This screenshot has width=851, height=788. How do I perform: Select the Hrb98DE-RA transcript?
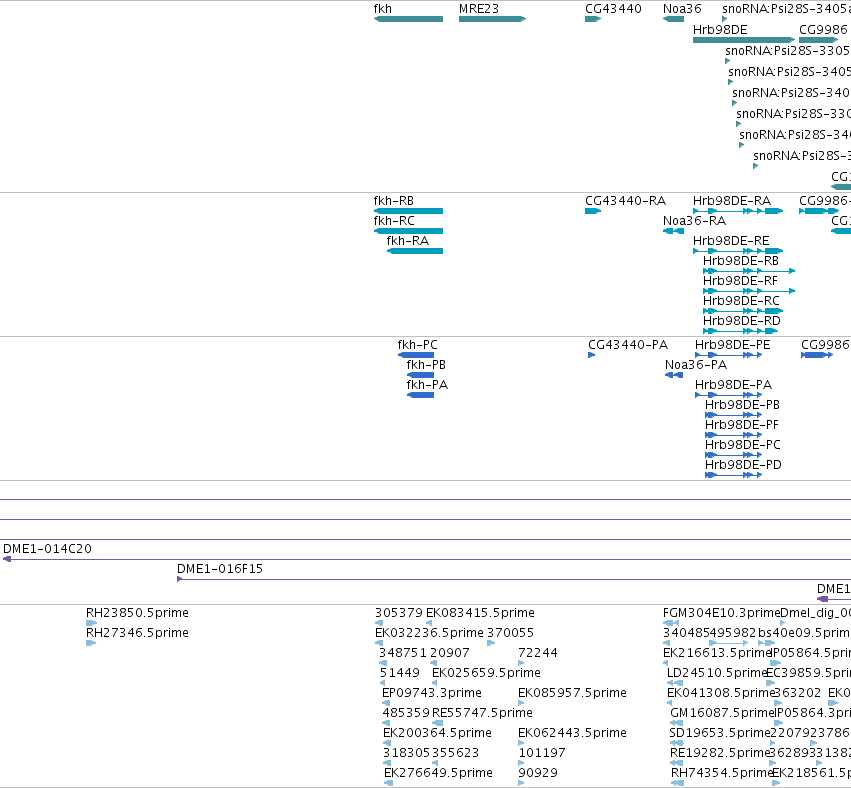coord(738,211)
